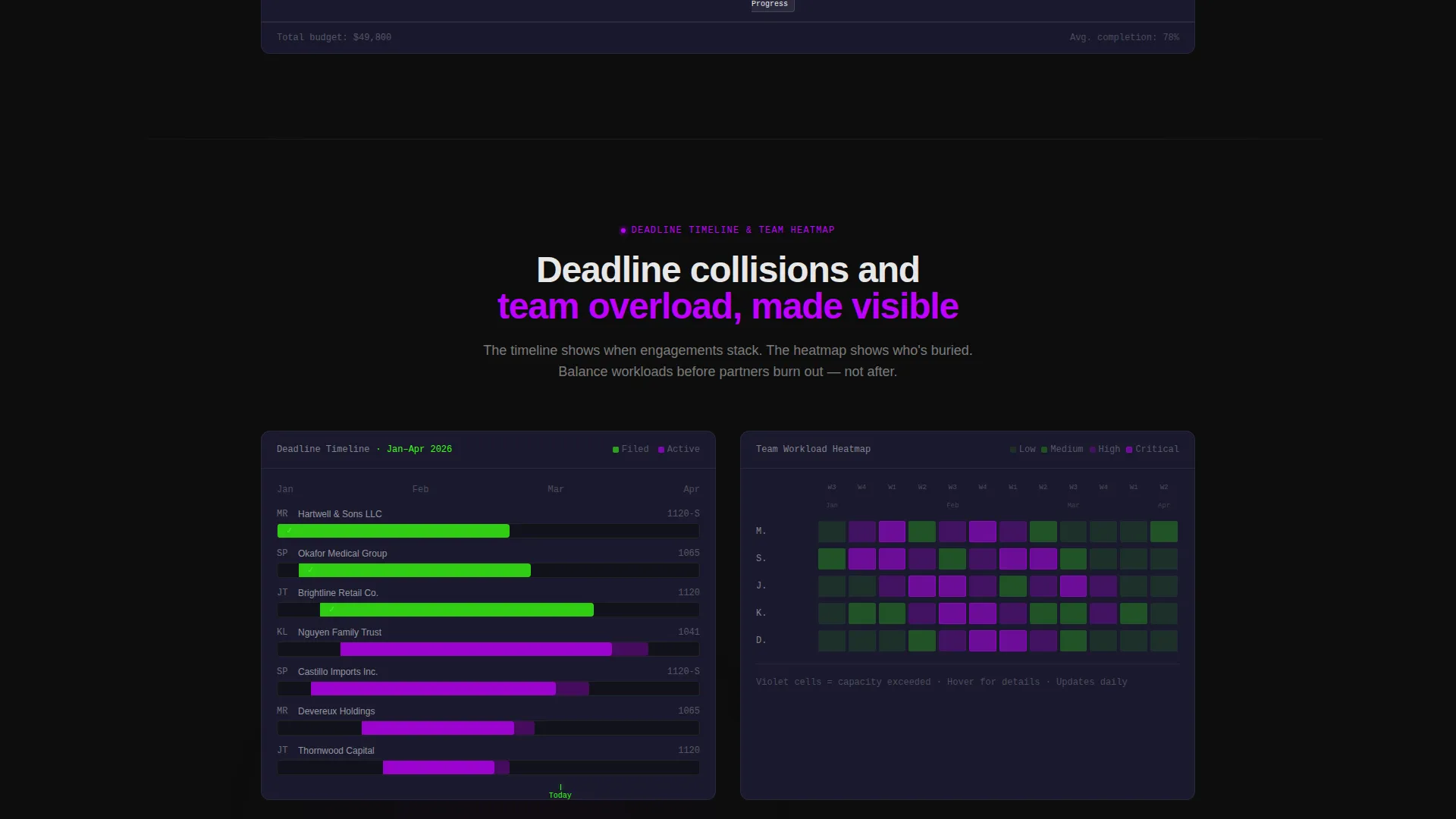
Task: Click the Brightline Retail Co. label
Action: coord(337,593)
